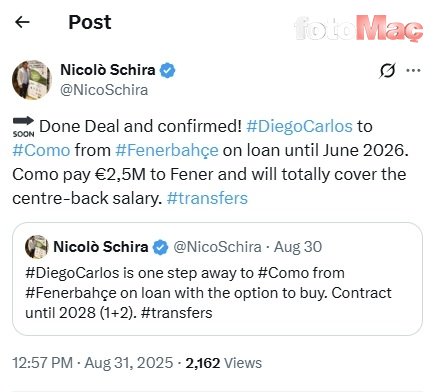Go back using the left arrow

[x=22, y=22]
